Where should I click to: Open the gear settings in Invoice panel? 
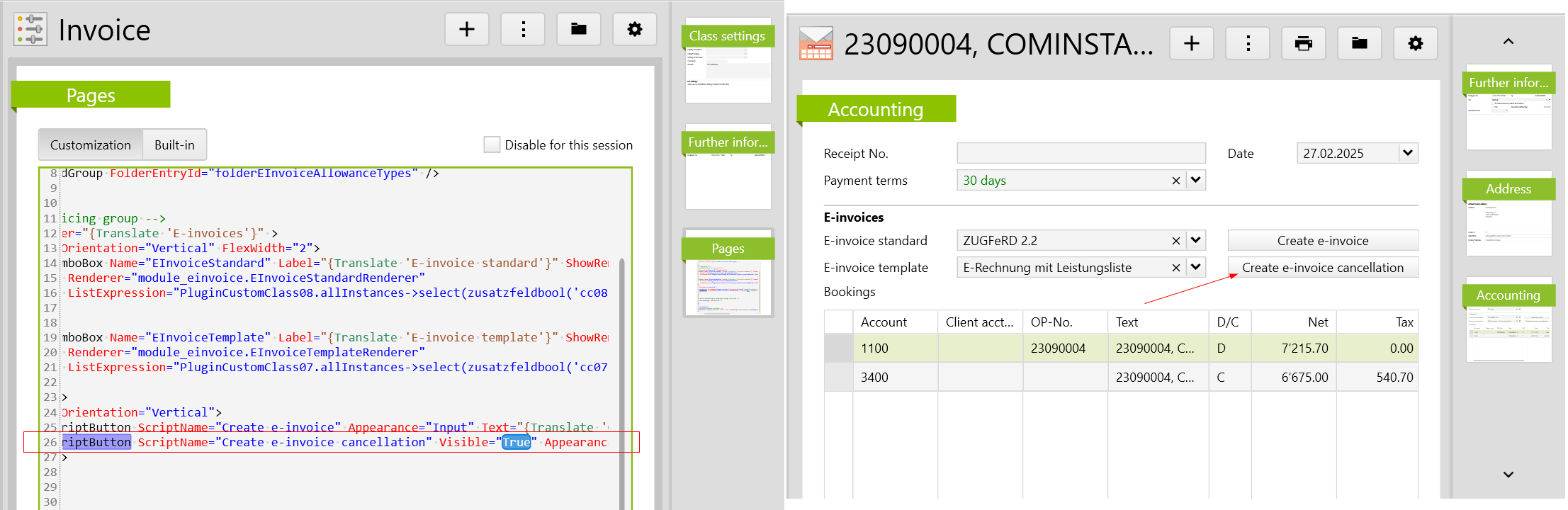point(635,30)
